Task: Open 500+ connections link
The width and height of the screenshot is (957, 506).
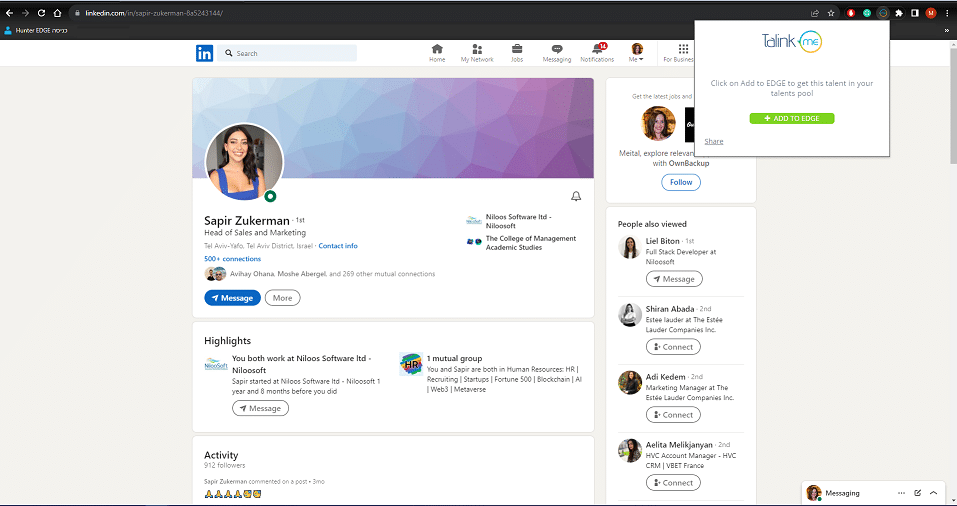Action: [x=233, y=259]
